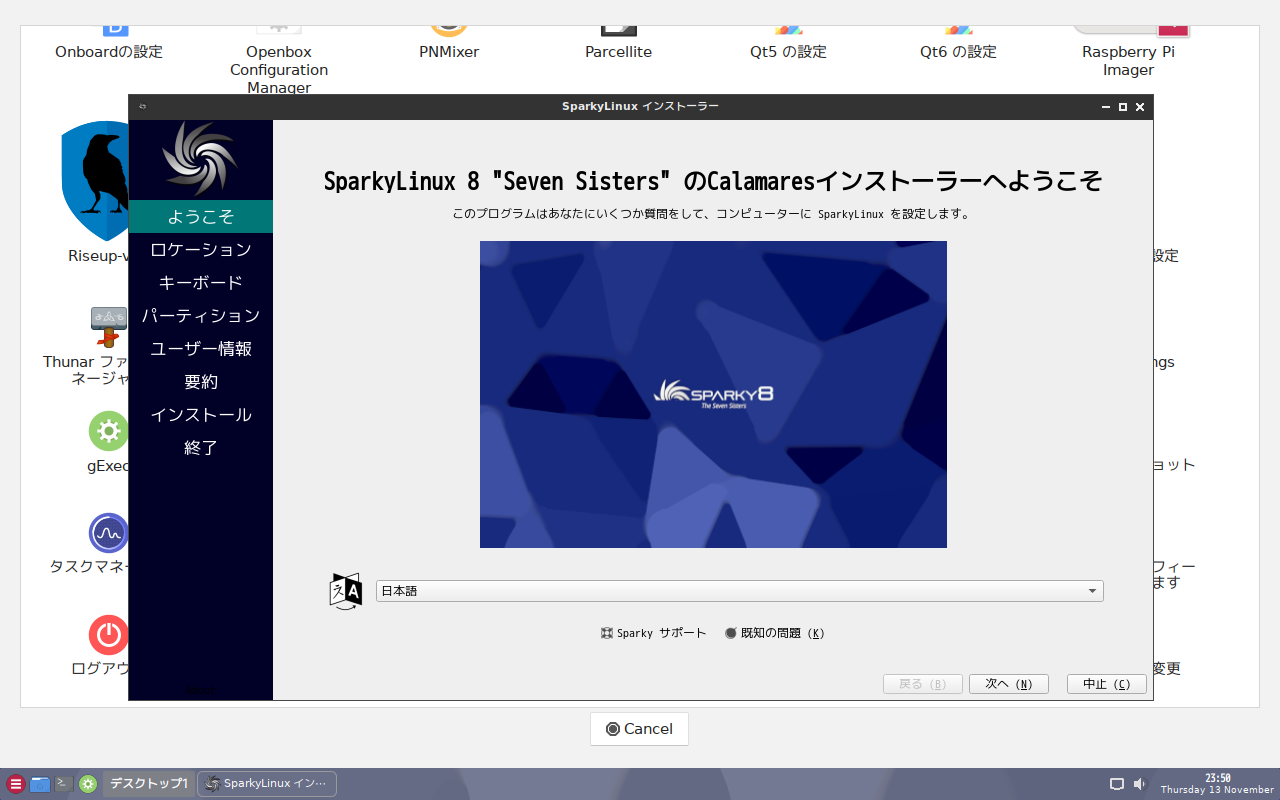Image resolution: width=1280 pixels, height=800 pixels.
Task: Click the 中止 (C) button
Action: [x=1106, y=684]
